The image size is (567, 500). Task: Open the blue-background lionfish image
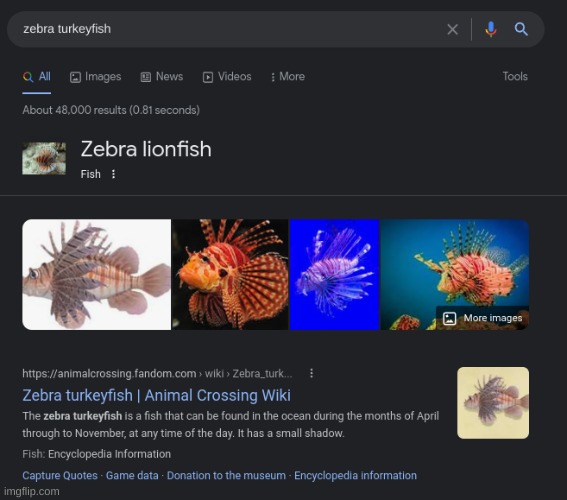(334, 274)
